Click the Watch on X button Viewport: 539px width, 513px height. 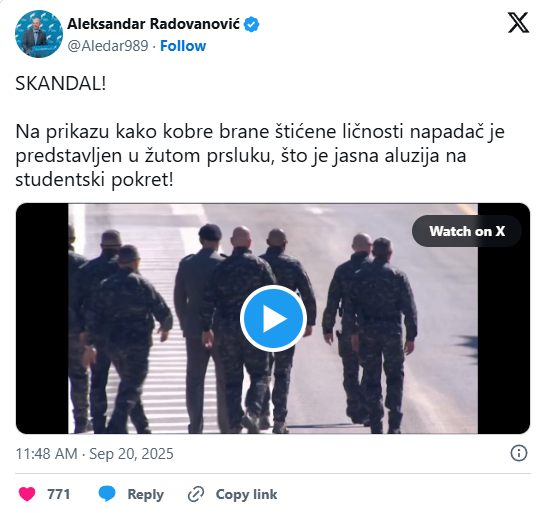pyautogui.click(x=467, y=231)
